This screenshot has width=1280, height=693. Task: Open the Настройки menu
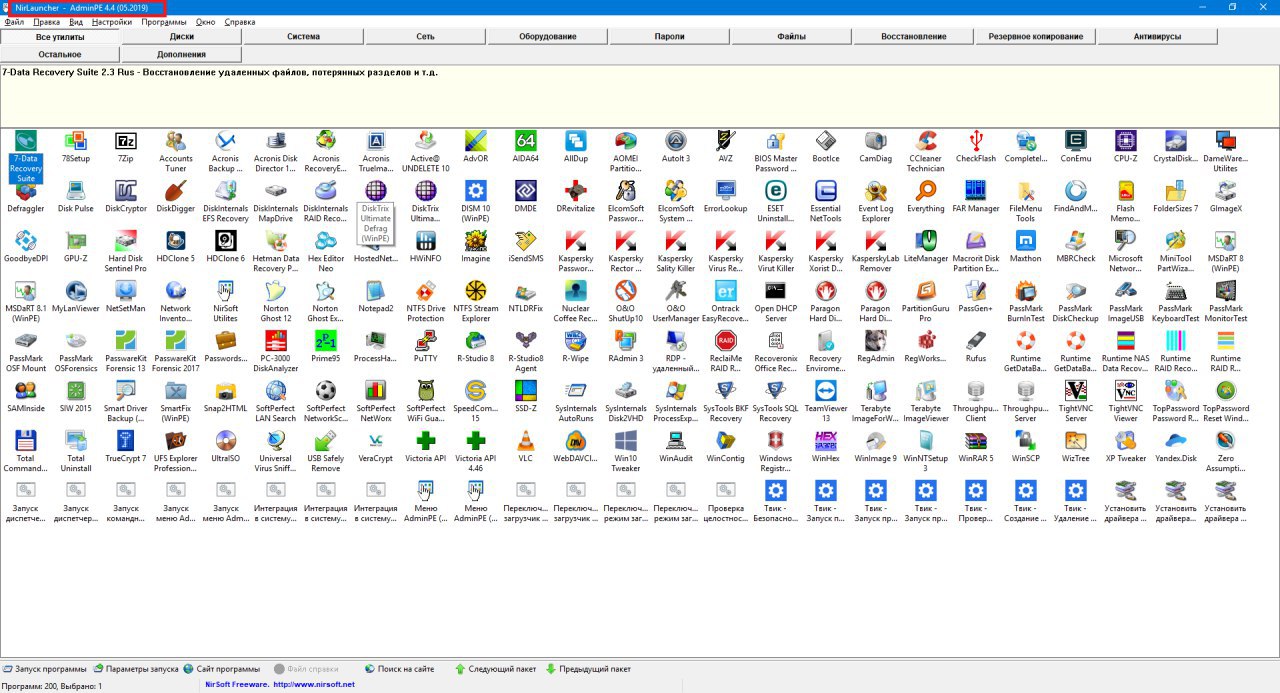pyautogui.click(x=111, y=22)
